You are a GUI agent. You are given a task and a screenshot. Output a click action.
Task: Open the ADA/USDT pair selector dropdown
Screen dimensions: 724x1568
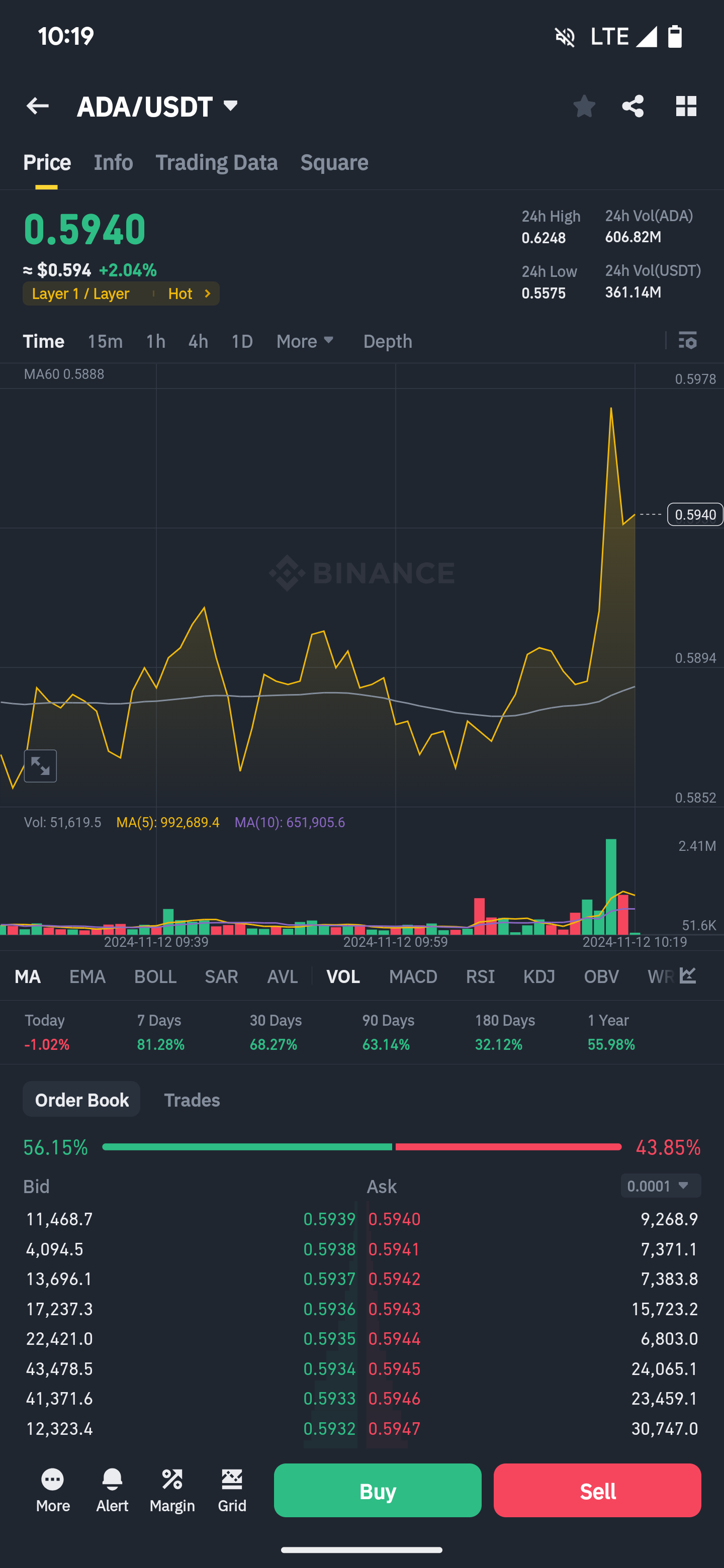coord(158,107)
